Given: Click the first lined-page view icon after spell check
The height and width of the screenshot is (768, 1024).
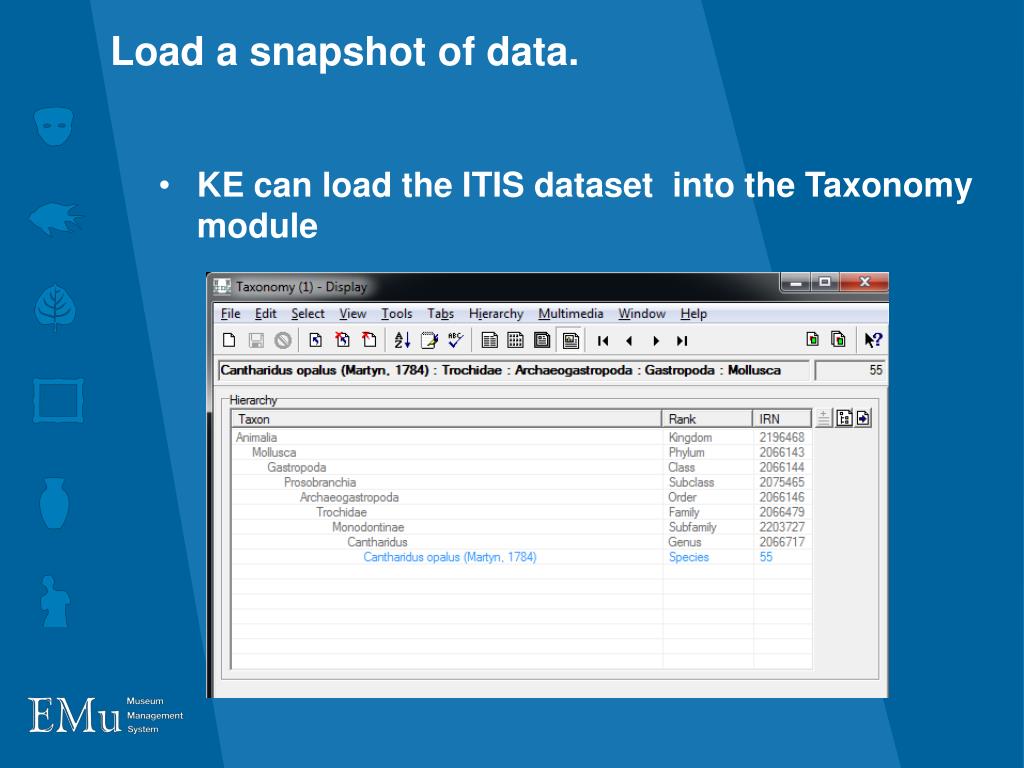Looking at the screenshot, I should [x=489, y=340].
